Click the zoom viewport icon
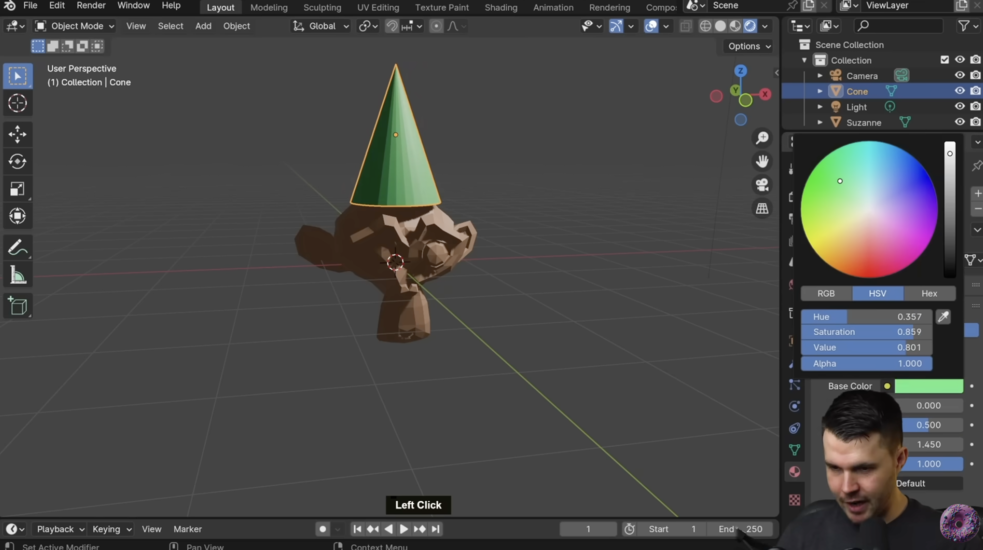 click(762, 138)
